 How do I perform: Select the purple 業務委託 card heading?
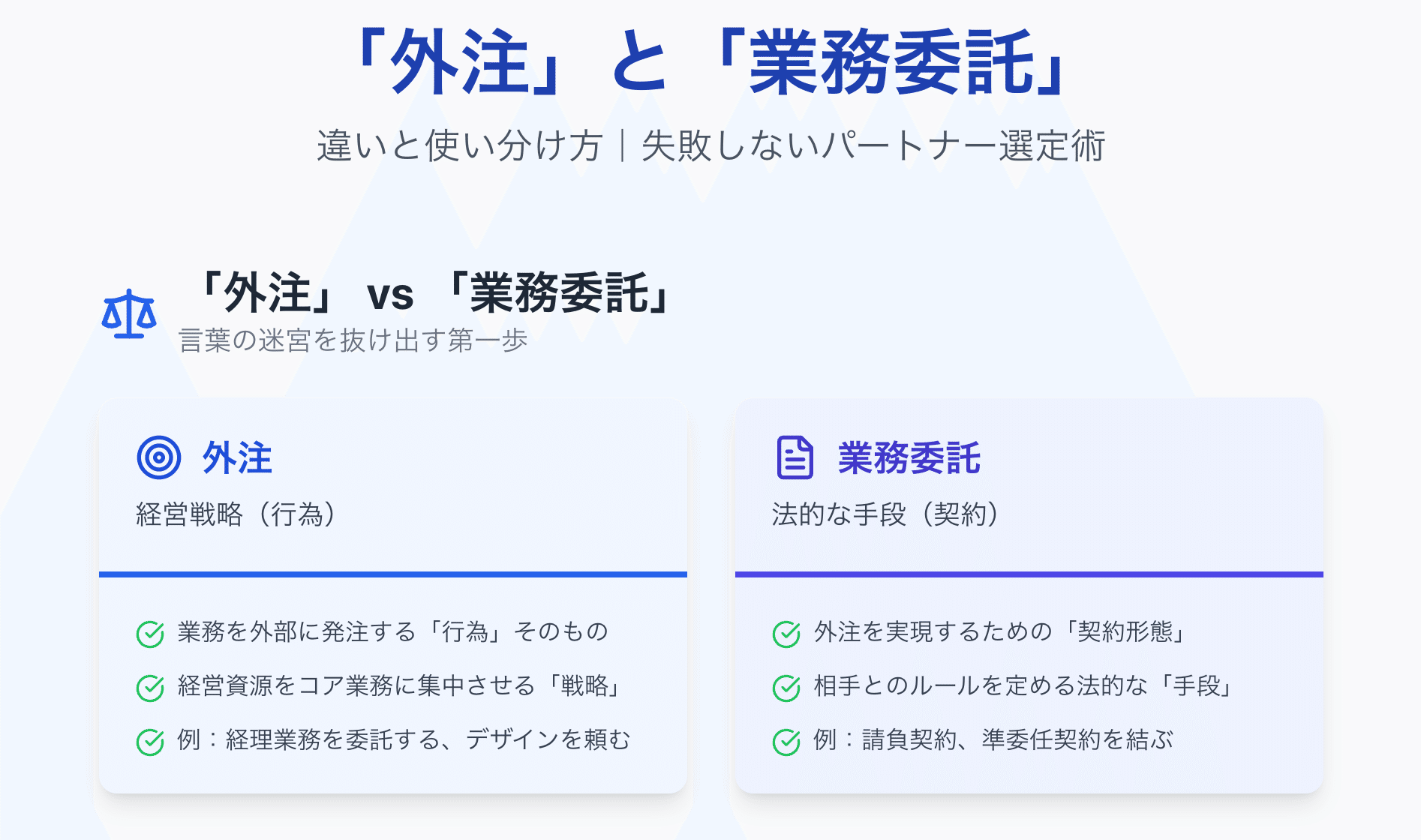click(x=909, y=457)
